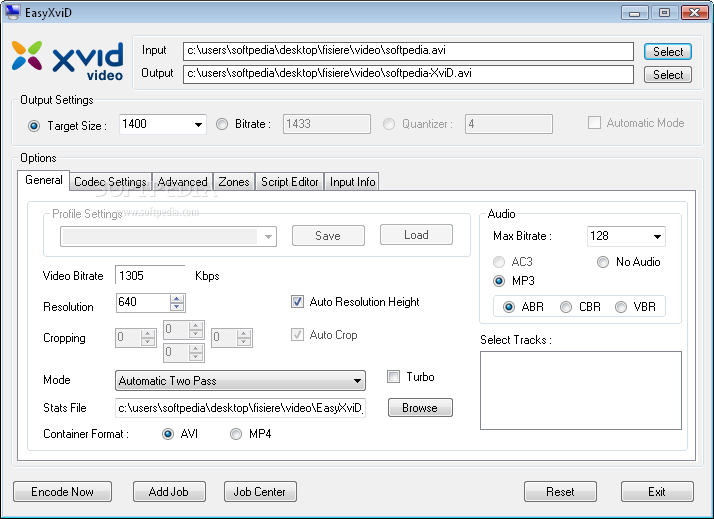Click the Browse button for Stats File
The width and height of the screenshot is (714, 519).
click(420, 407)
